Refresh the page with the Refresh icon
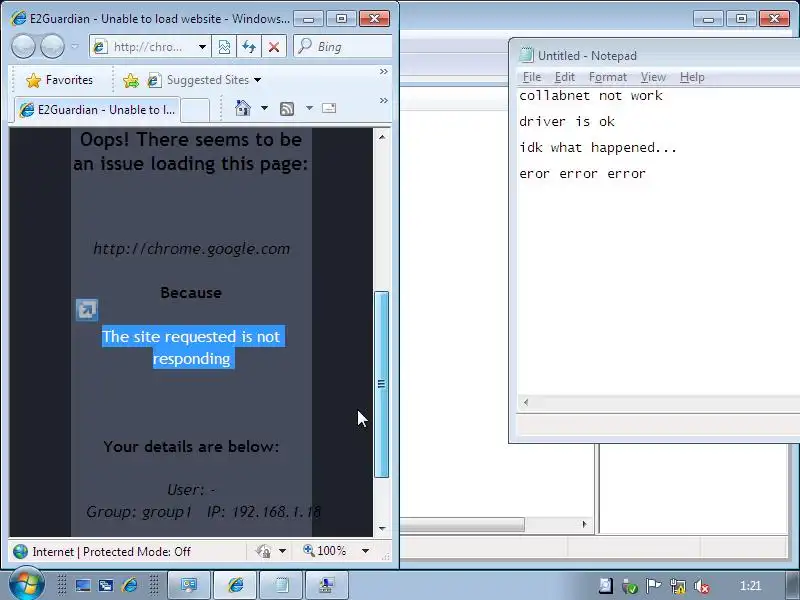800x600 pixels. pyautogui.click(x=249, y=47)
